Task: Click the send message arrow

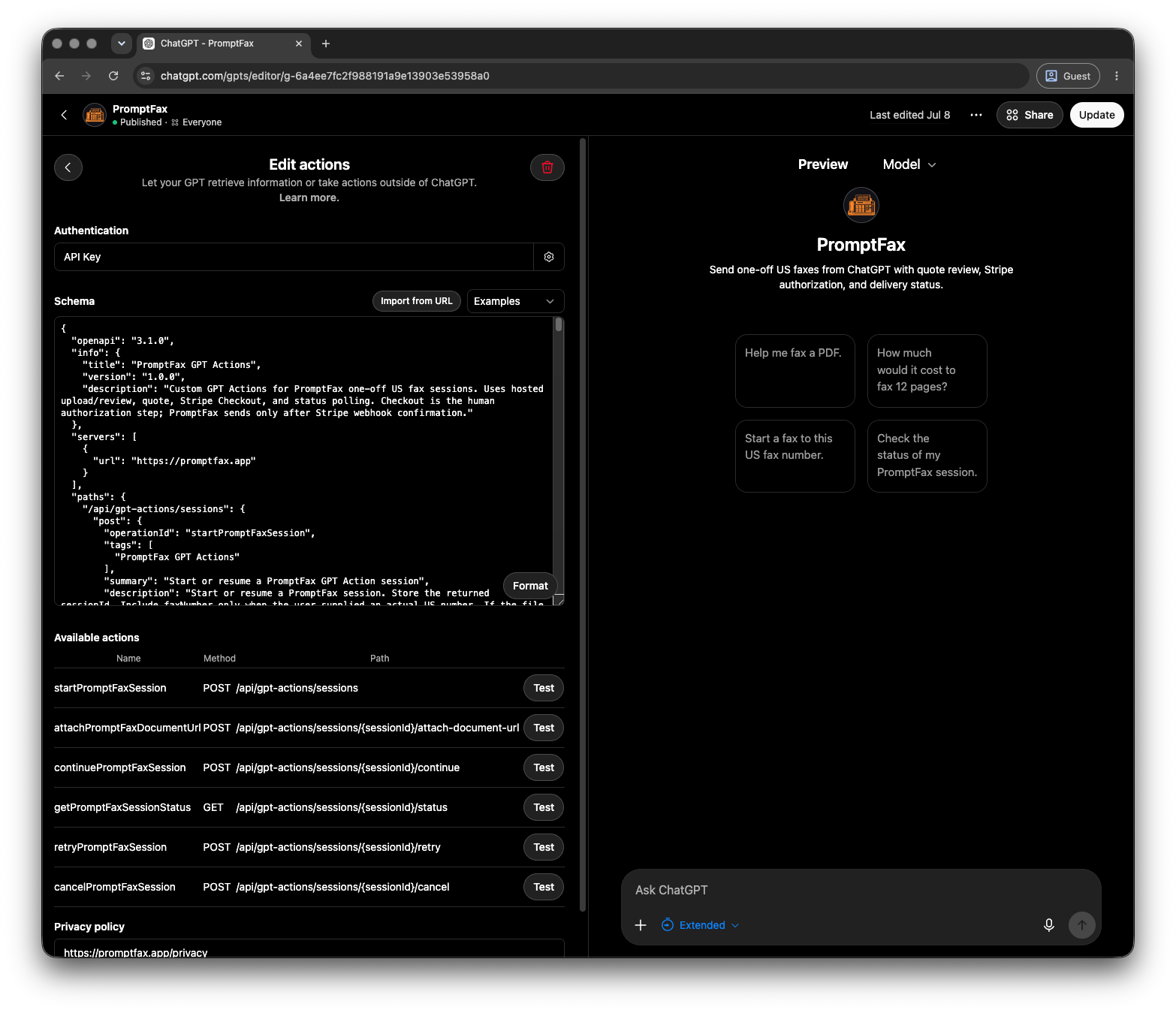Action: (1082, 925)
